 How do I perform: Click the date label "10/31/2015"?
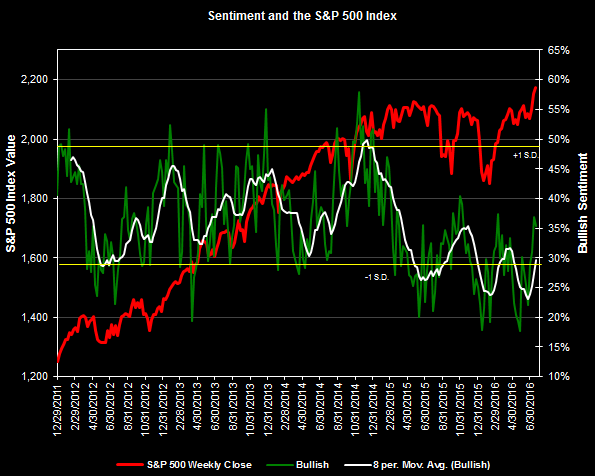[x=460, y=411]
